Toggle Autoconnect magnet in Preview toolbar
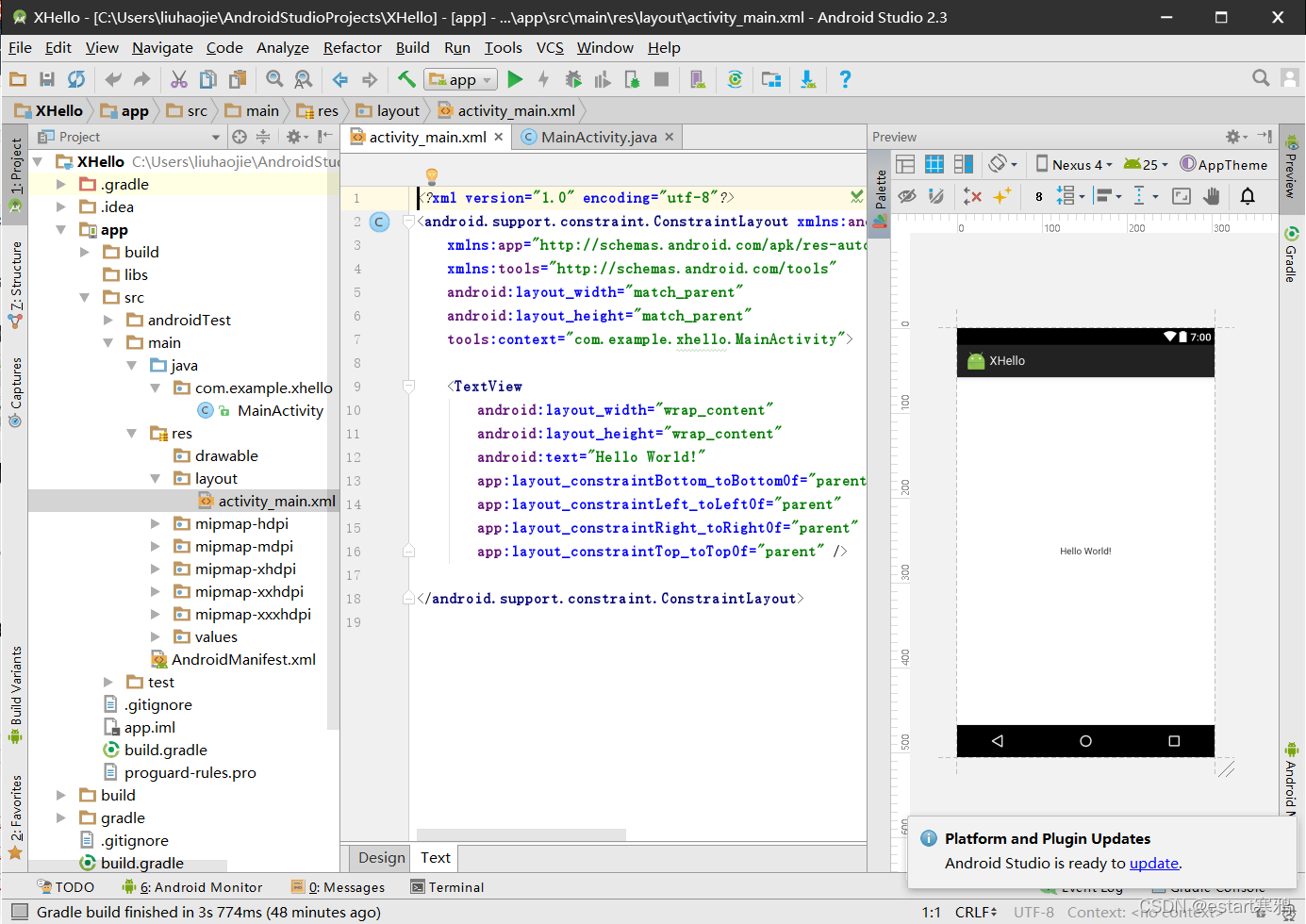The width and height of the screenshot is (1306, 924). (x=936, y=196)
